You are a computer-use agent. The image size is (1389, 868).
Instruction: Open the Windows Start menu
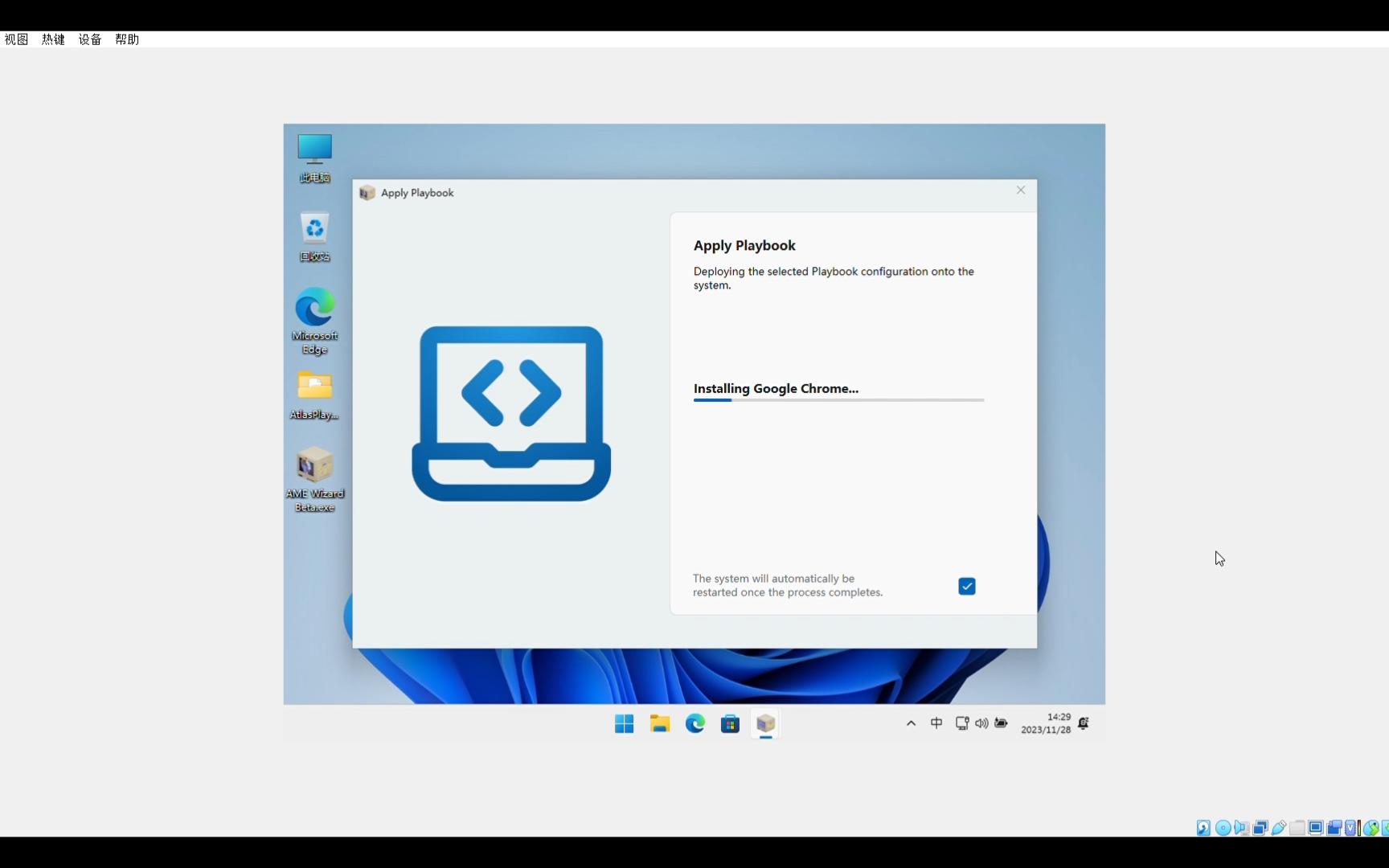pyautogui.click(x=625, y=723)
